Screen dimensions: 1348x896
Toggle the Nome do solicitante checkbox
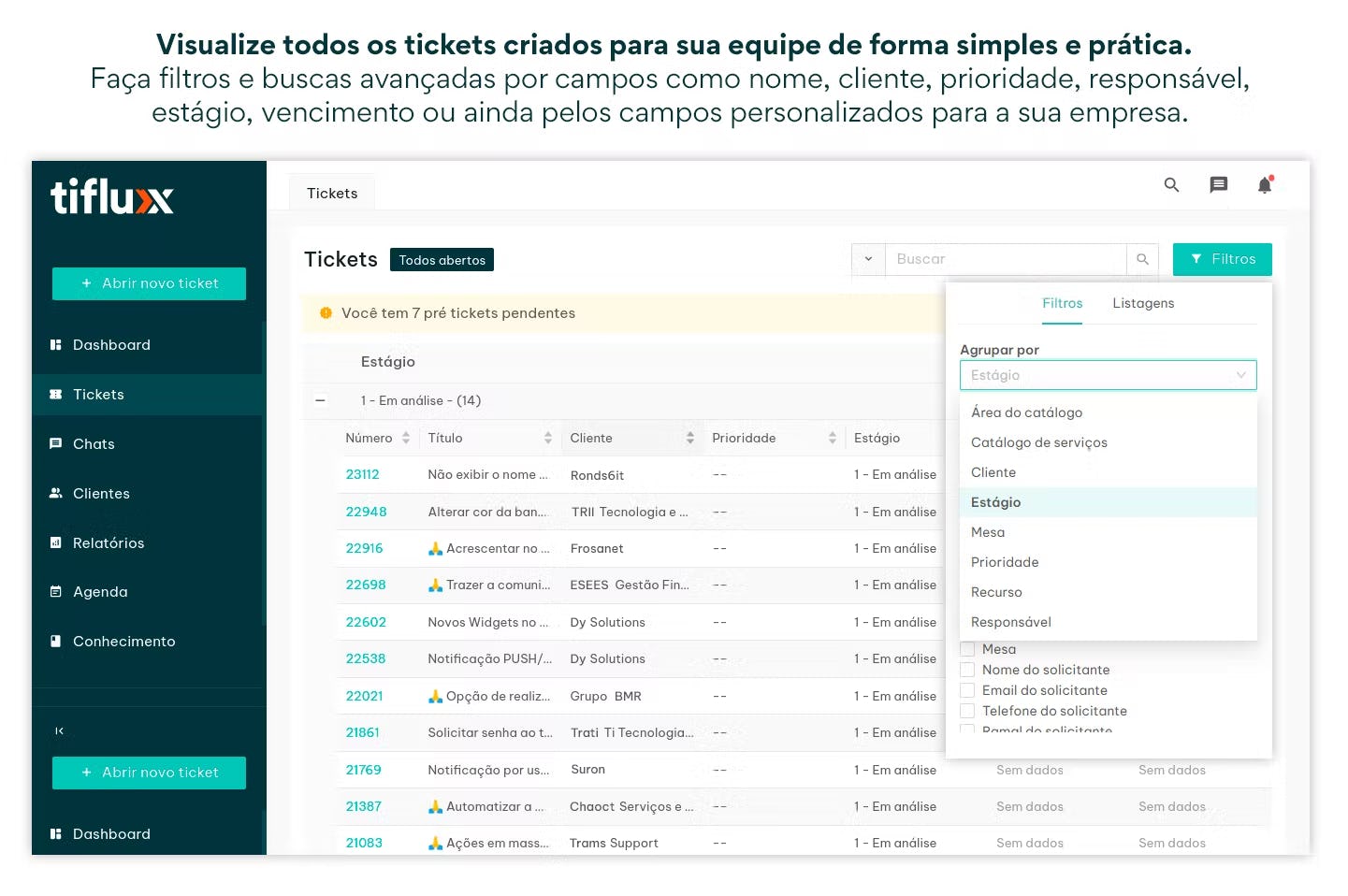[968, 670]
